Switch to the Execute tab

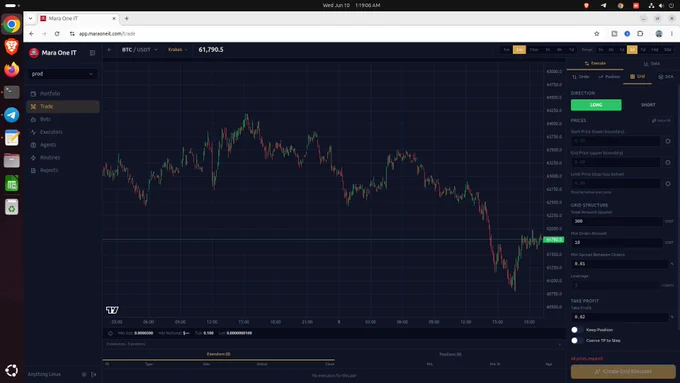coord(595,63)
